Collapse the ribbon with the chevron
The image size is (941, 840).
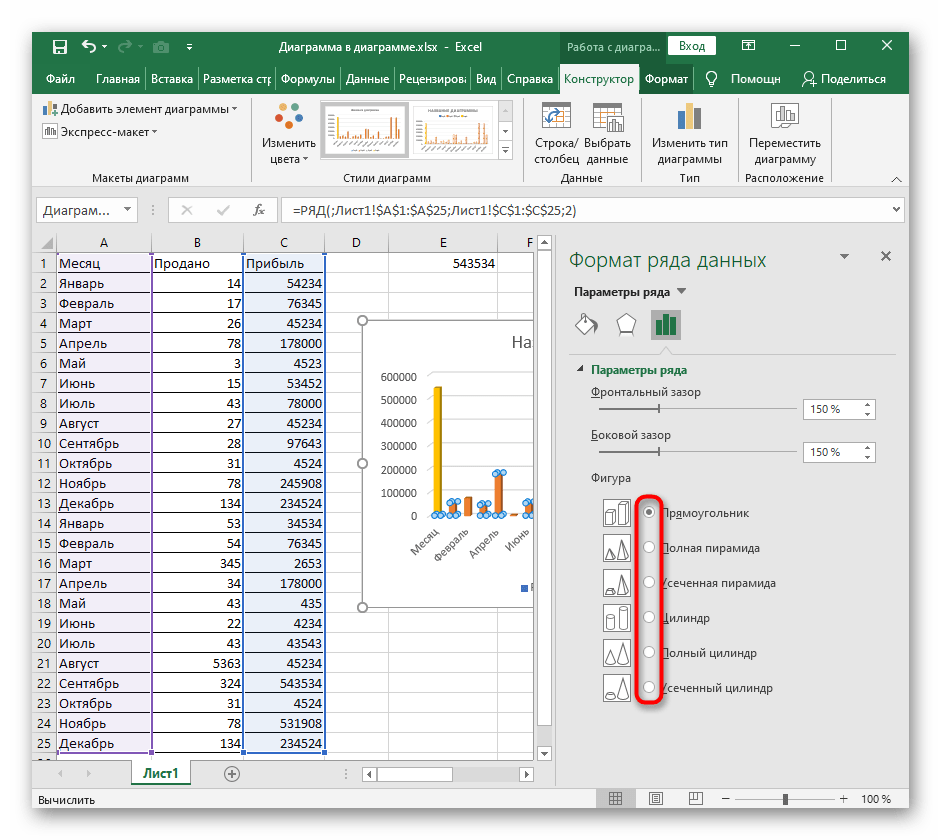(x=896, y=179)
